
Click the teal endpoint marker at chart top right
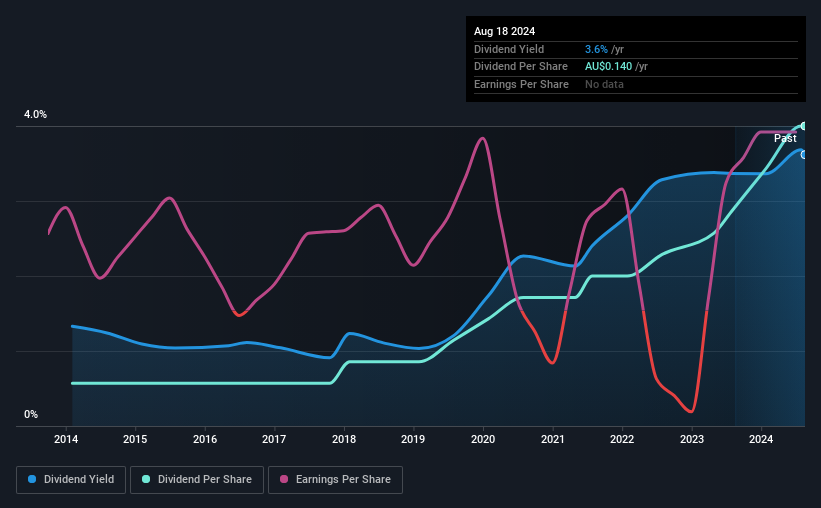coord(803,126)
